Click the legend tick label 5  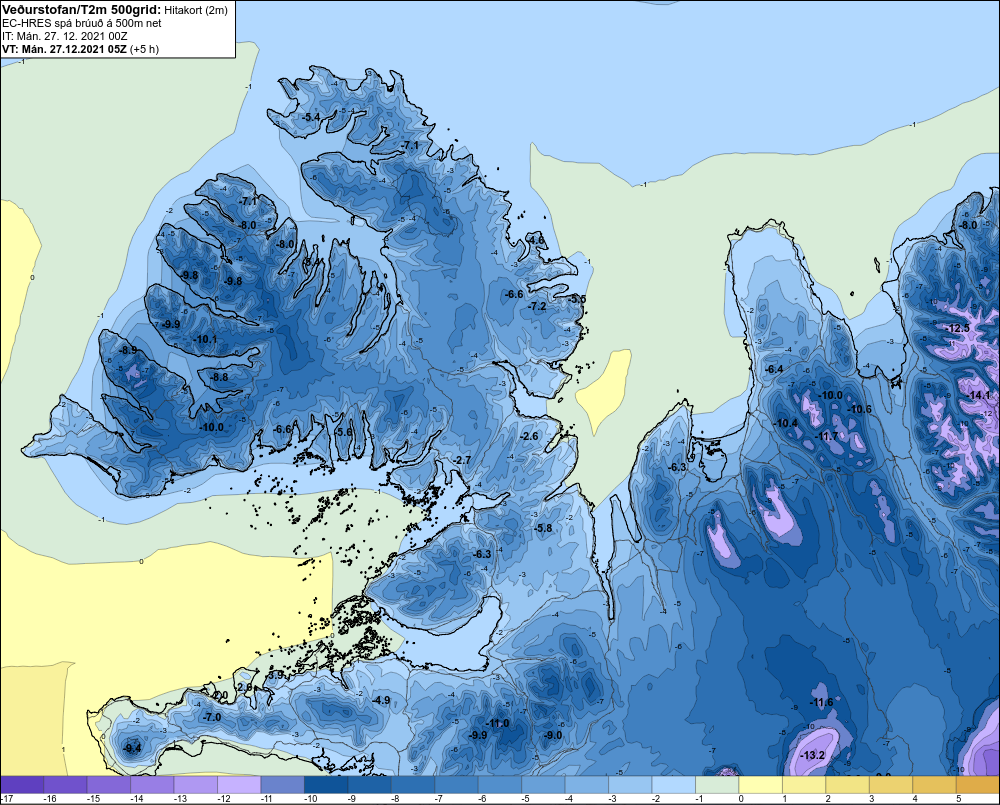pyautogui.click(x=959, y=799)
